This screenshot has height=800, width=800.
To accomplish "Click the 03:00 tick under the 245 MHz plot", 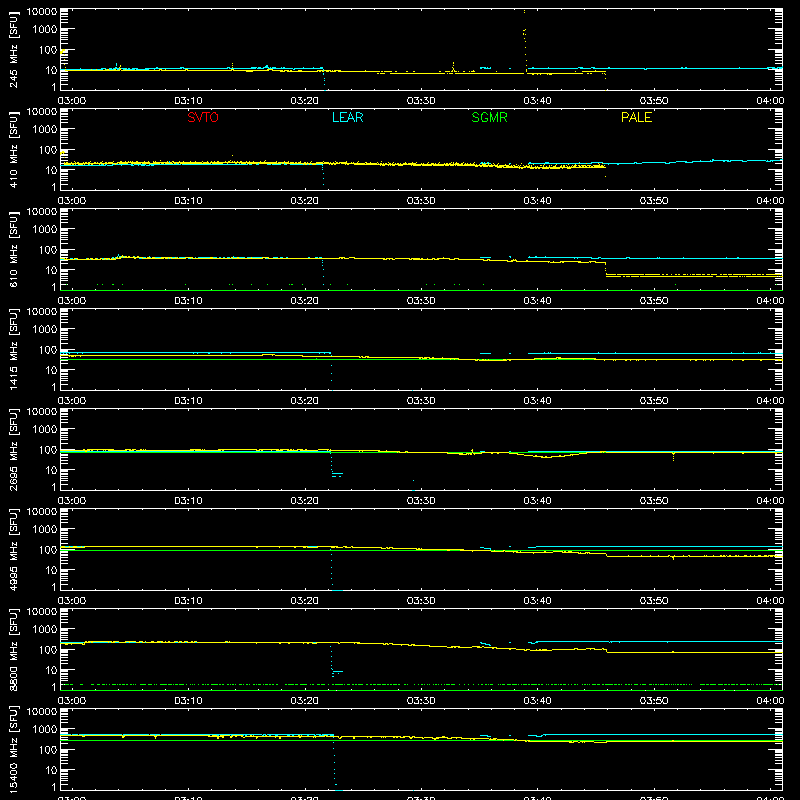I will coord(72,101).
